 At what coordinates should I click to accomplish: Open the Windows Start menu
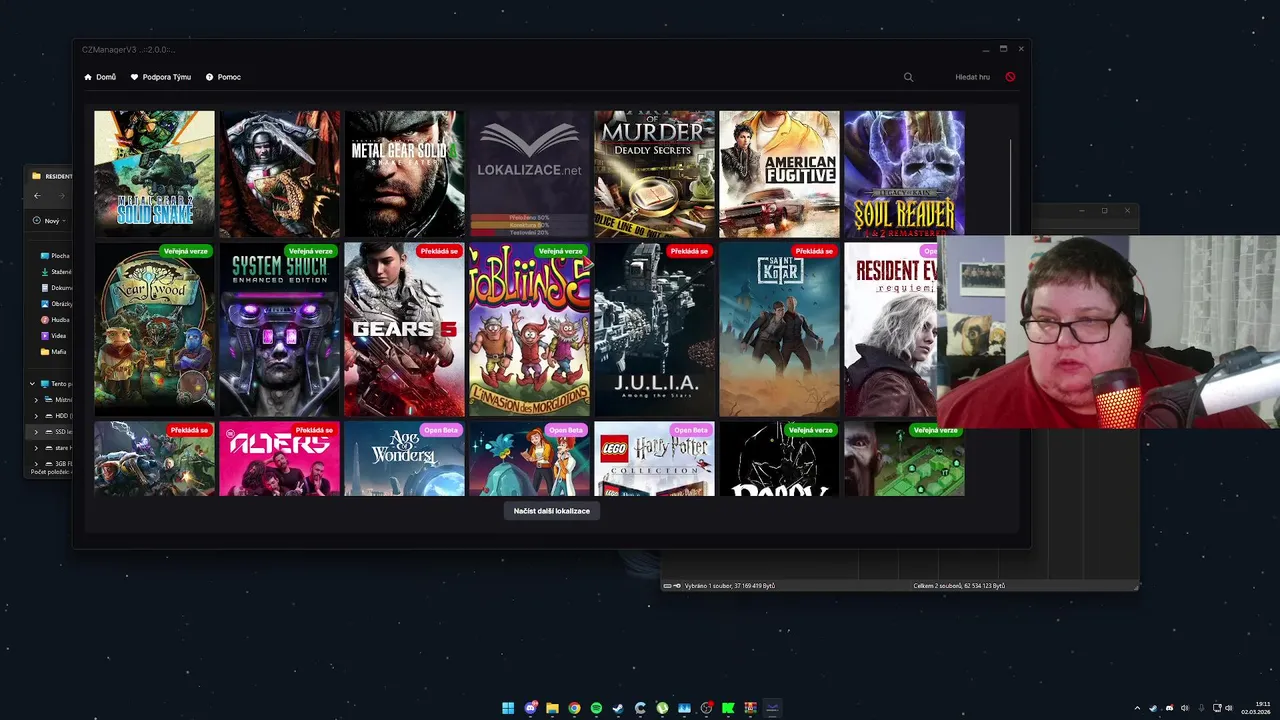coord(508,708)
